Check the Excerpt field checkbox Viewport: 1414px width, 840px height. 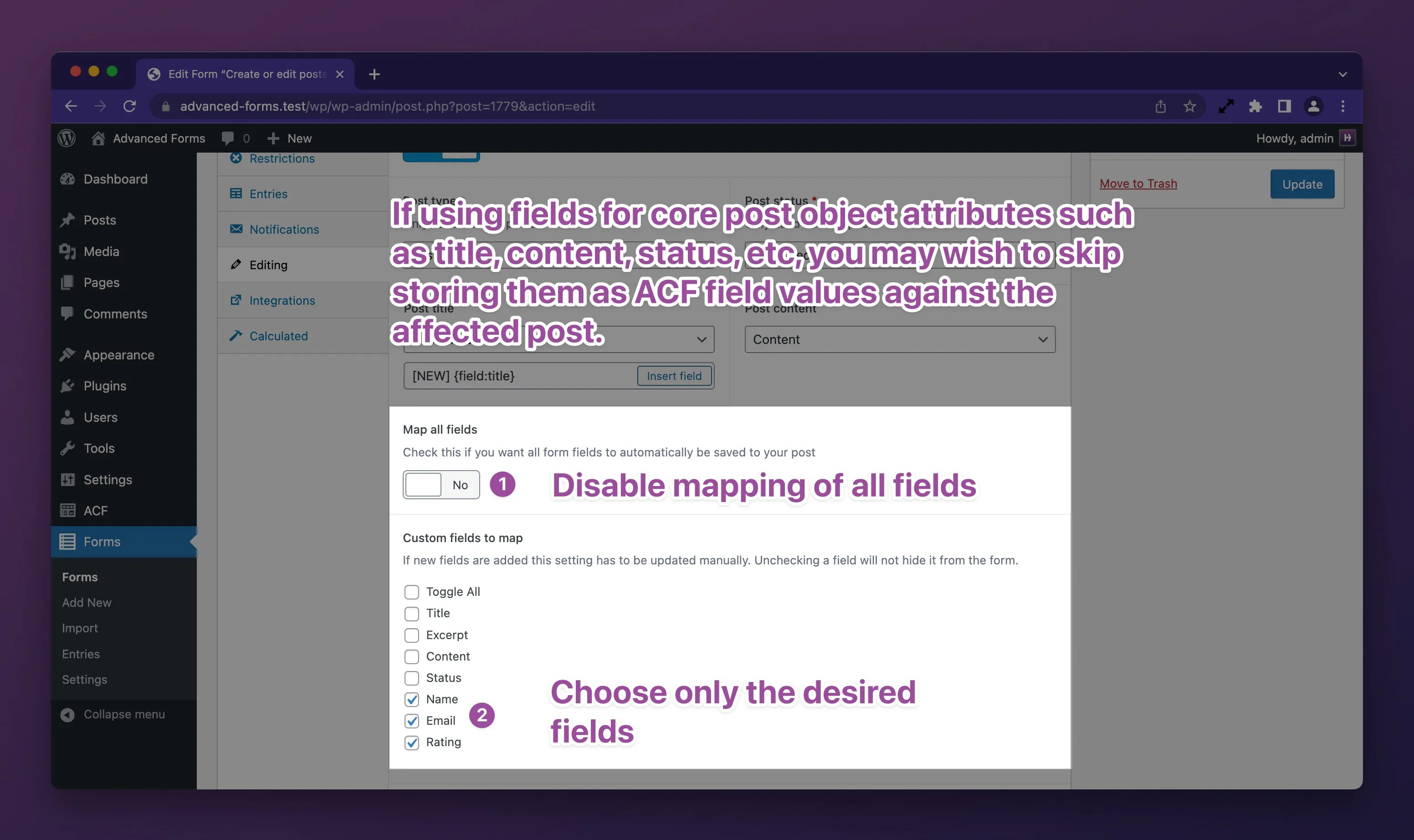[411, 635]
